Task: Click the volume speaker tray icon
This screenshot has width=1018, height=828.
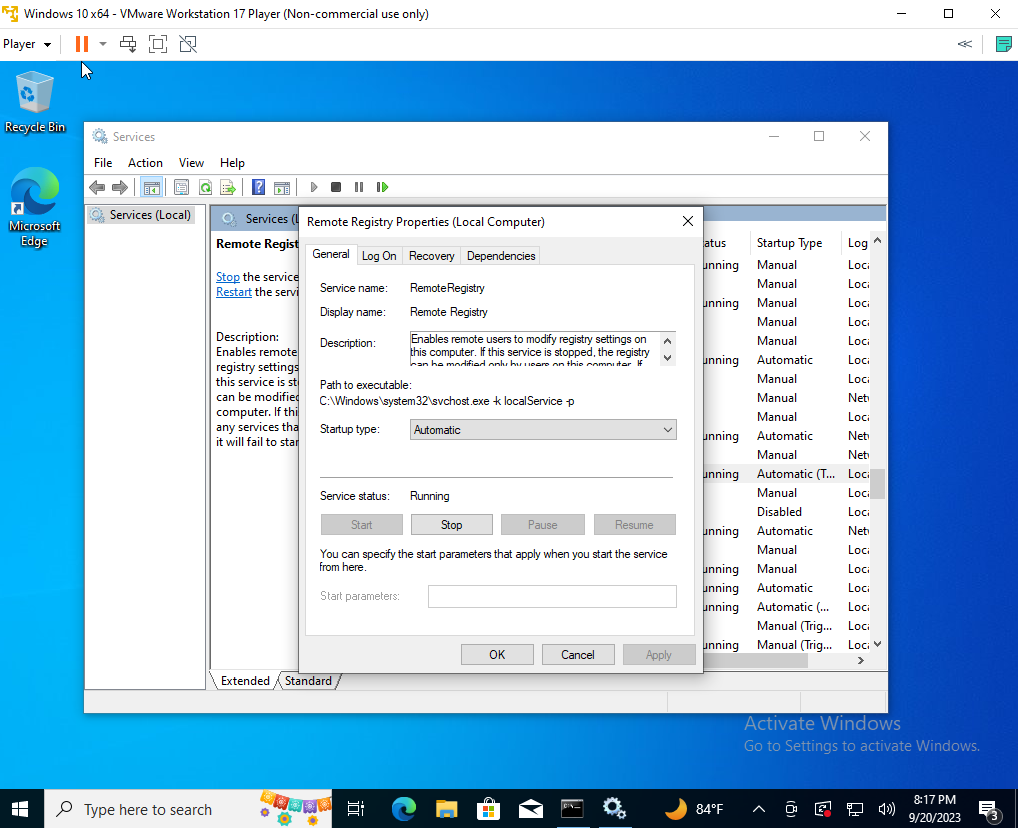Action: [886, 809]
